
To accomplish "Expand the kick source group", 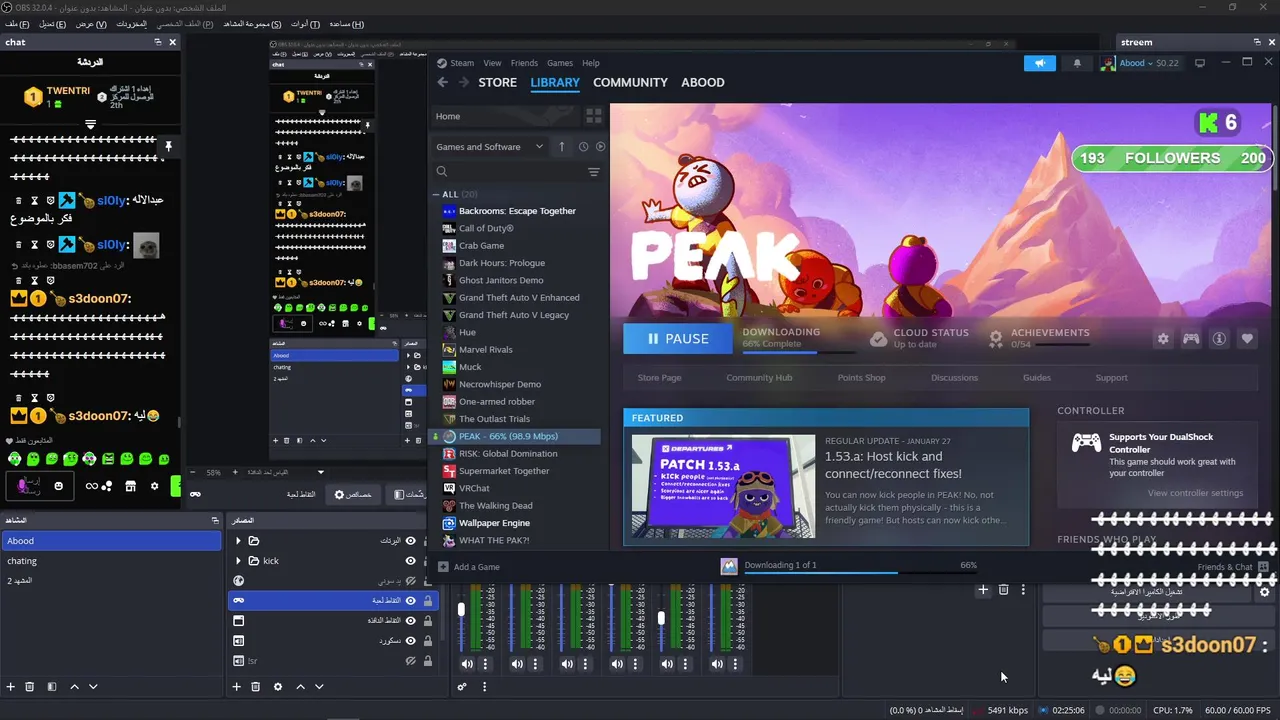I will click(238, 561).
